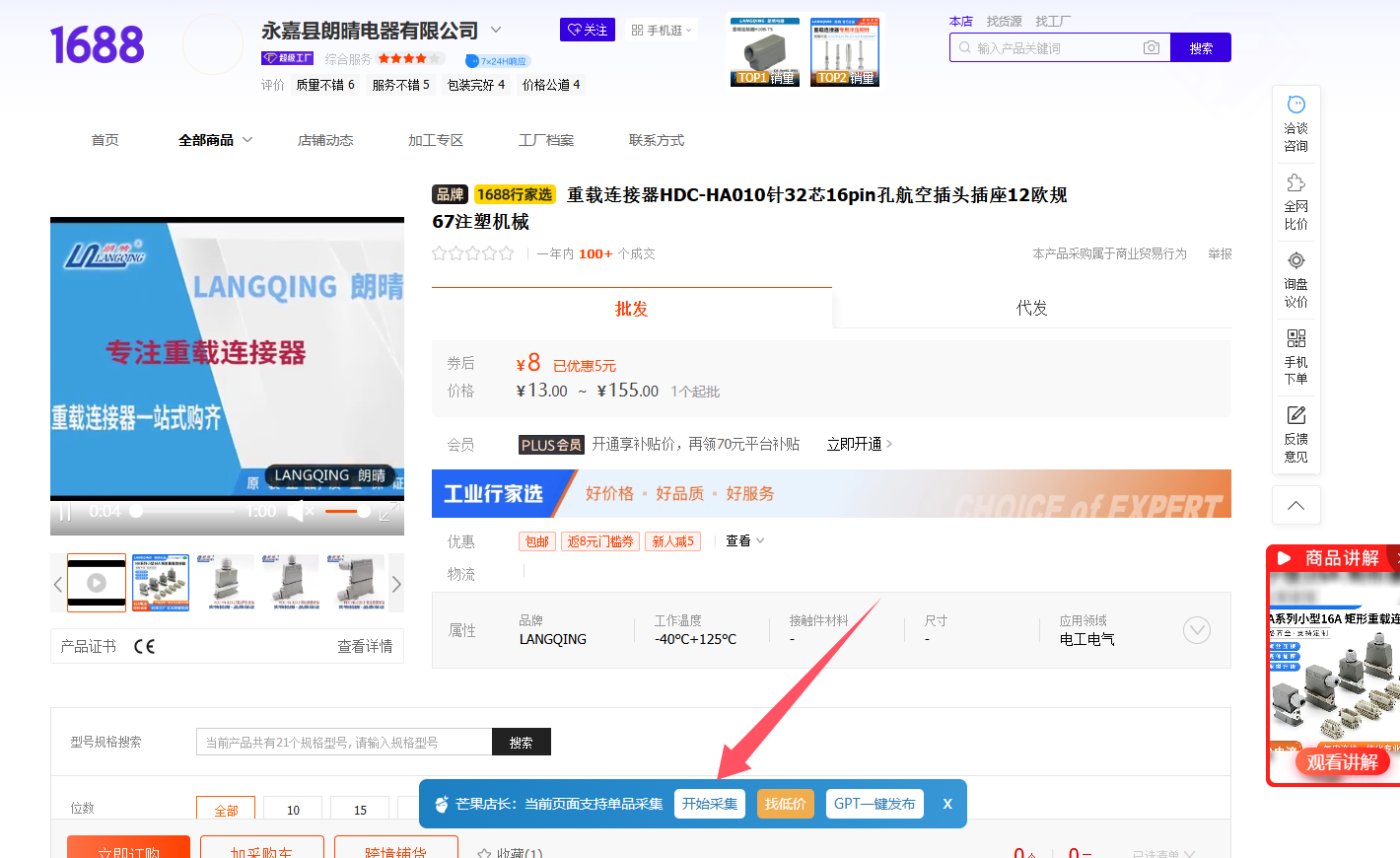This screenshot has height=858, width=1400.
Task: Select video thumbnail in gallery
Action: [x=97, y=583]
